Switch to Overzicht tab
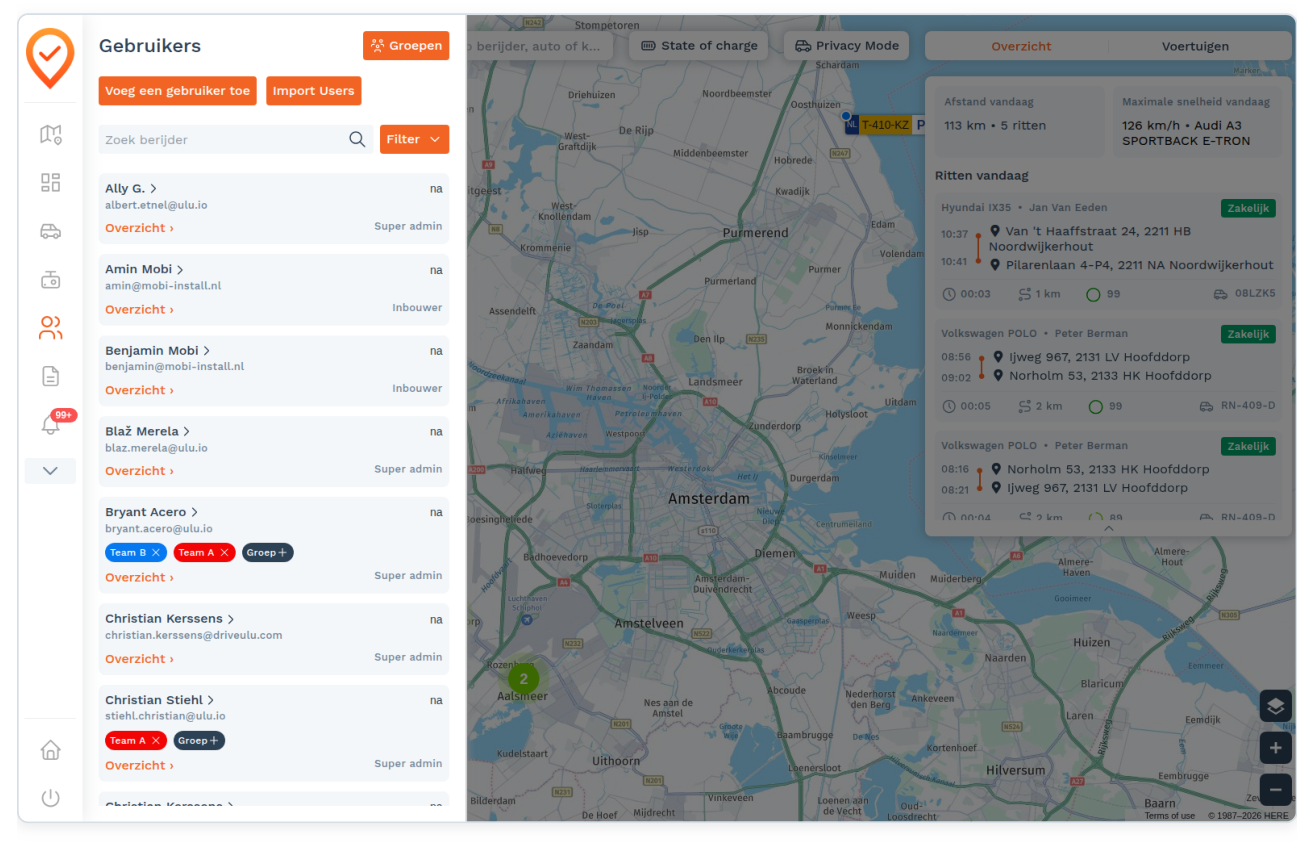This screenshot has width=1314, height=844. (x=1021, y=46)
